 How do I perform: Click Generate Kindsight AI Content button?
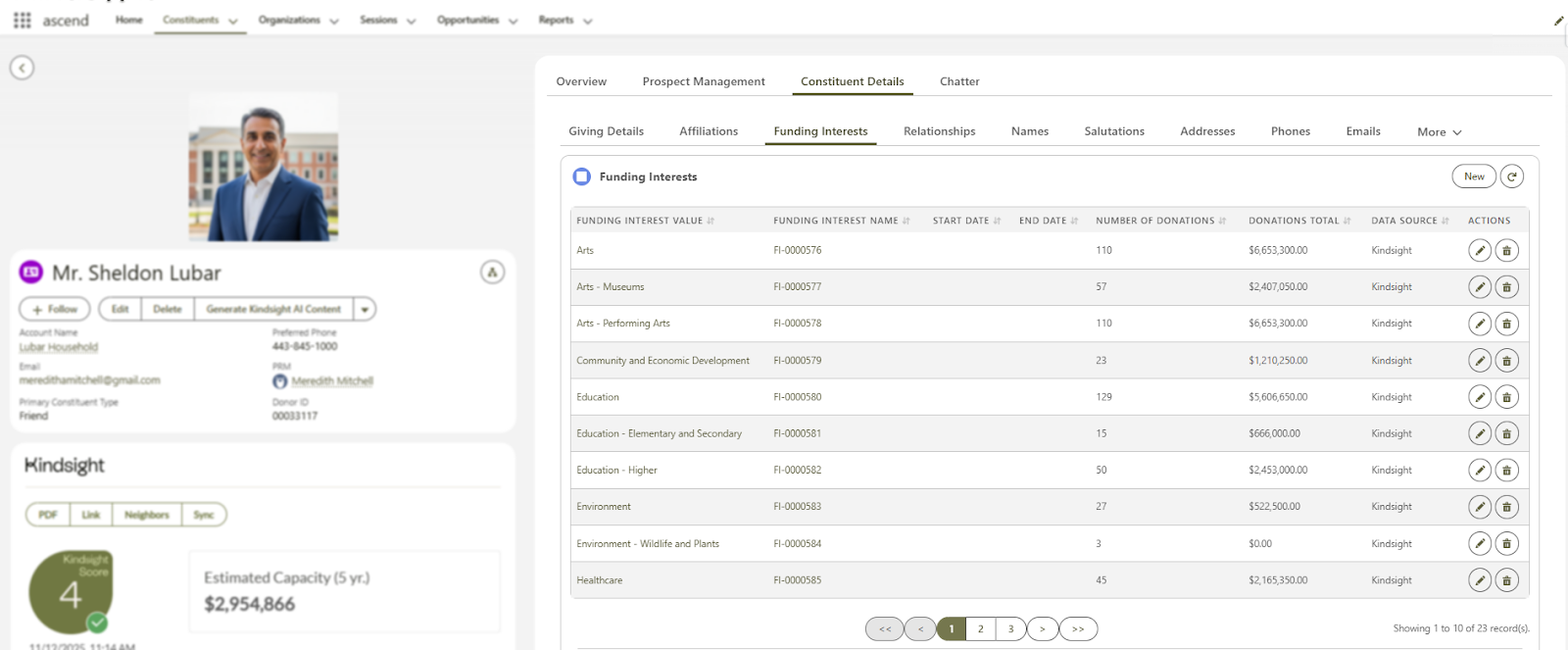click(x=273, y=309)
